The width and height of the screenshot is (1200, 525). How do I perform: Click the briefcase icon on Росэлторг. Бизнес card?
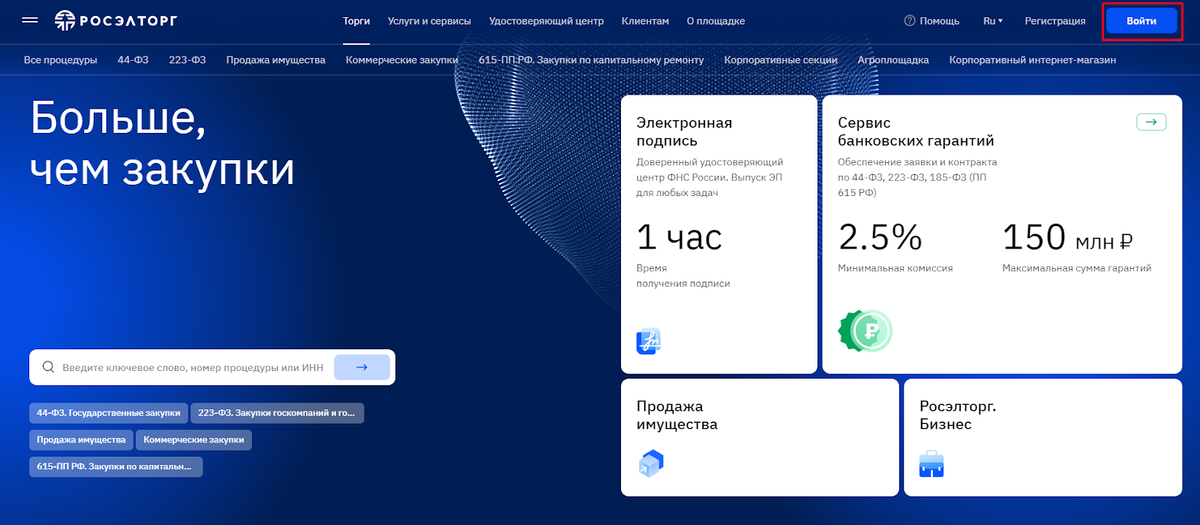coord(931,464)
